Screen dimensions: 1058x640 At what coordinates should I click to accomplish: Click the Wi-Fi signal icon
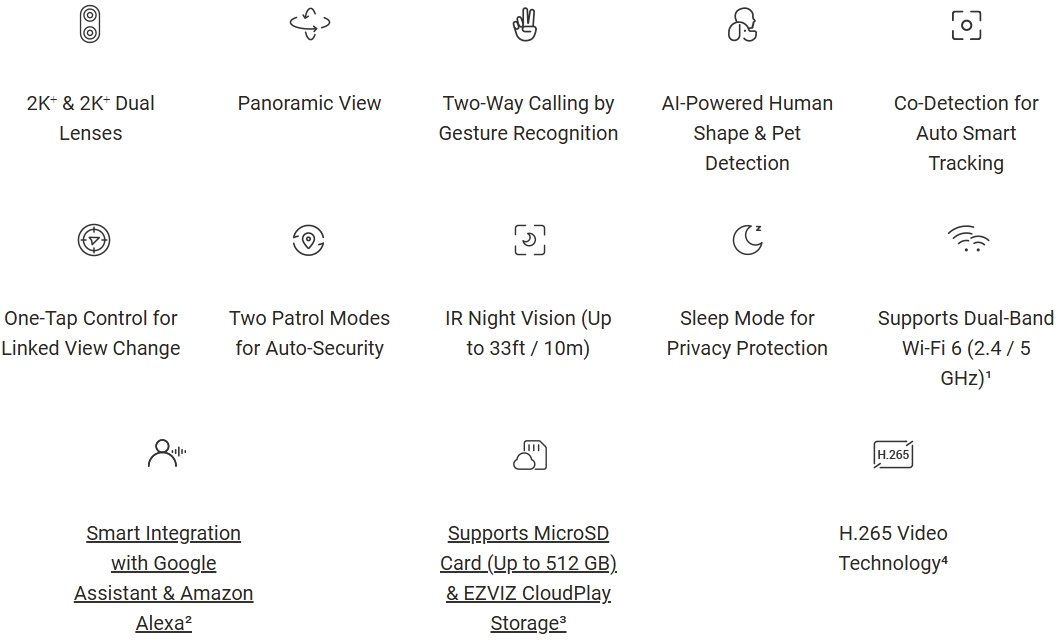pos(967,239)
